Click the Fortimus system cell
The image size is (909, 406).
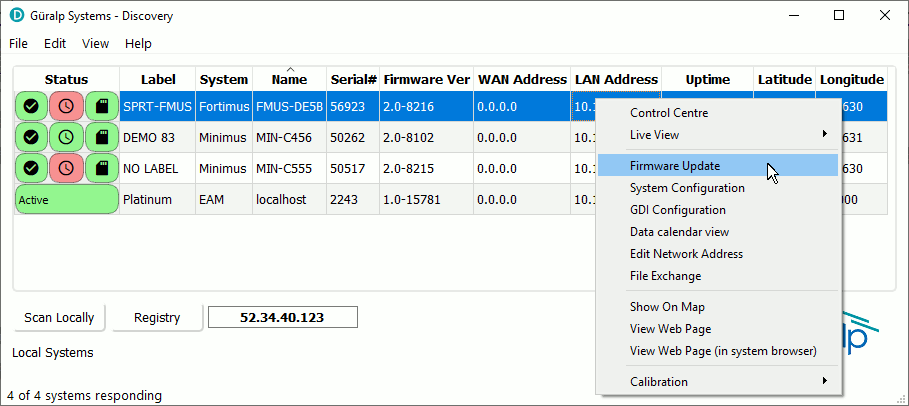pos(224,106)
